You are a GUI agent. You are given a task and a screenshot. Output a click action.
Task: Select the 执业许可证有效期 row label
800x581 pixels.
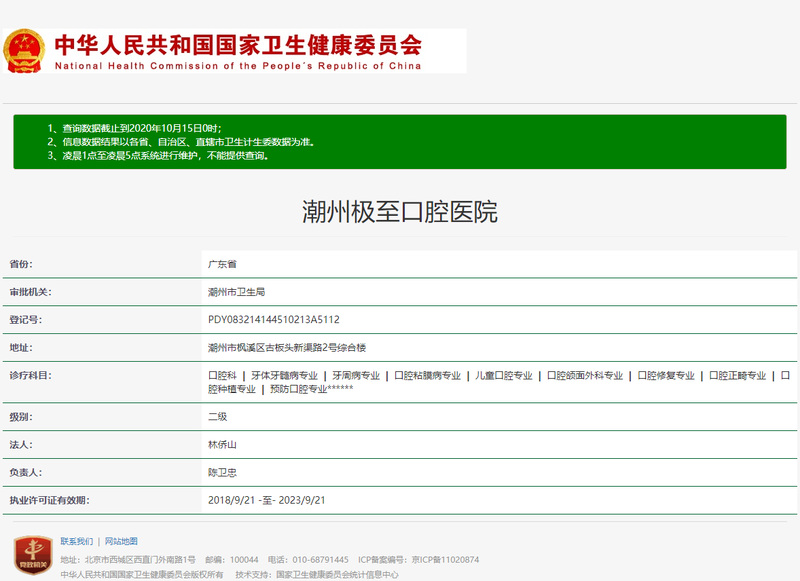coord(49,500)
